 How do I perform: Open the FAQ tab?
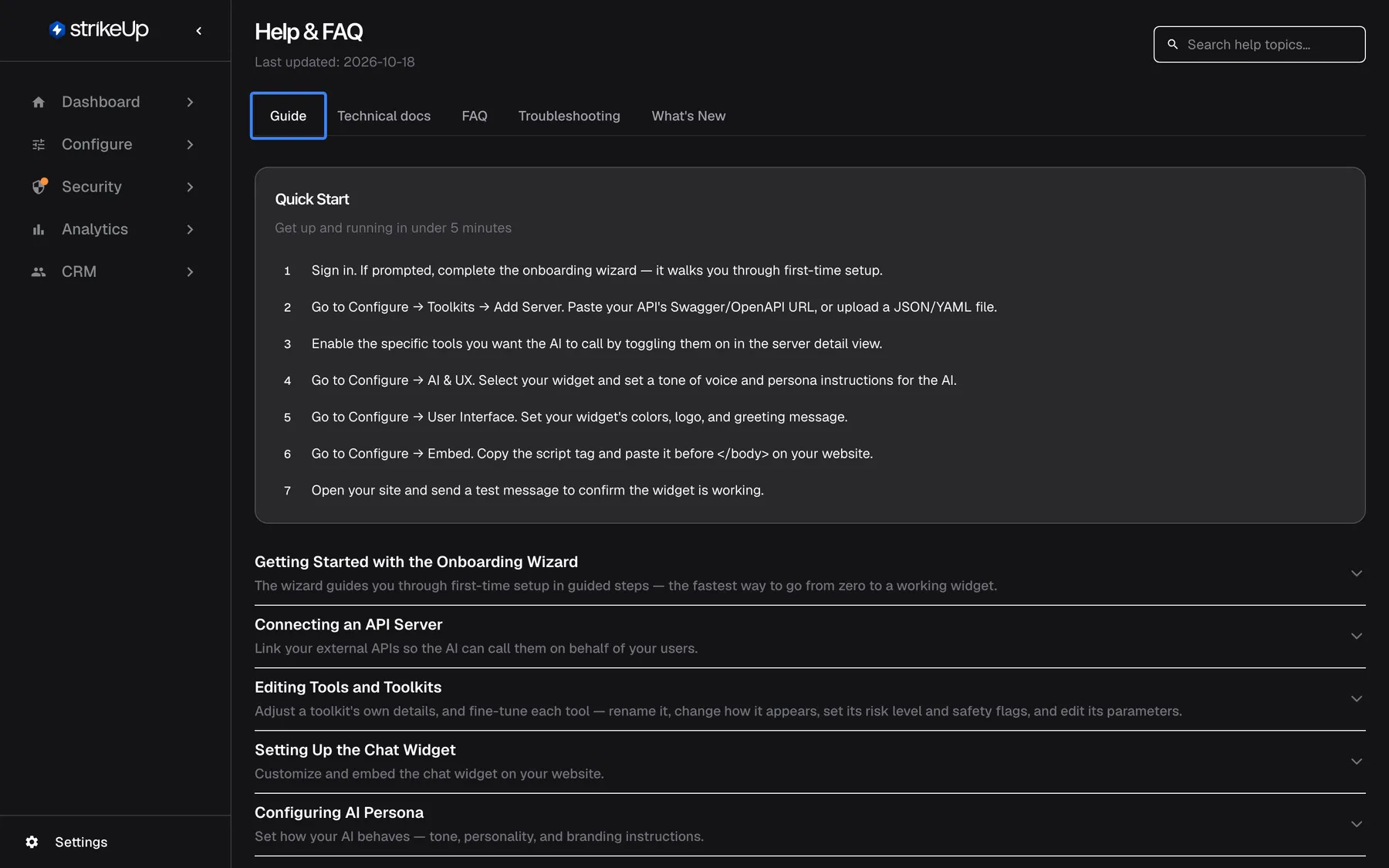point(475,116)
